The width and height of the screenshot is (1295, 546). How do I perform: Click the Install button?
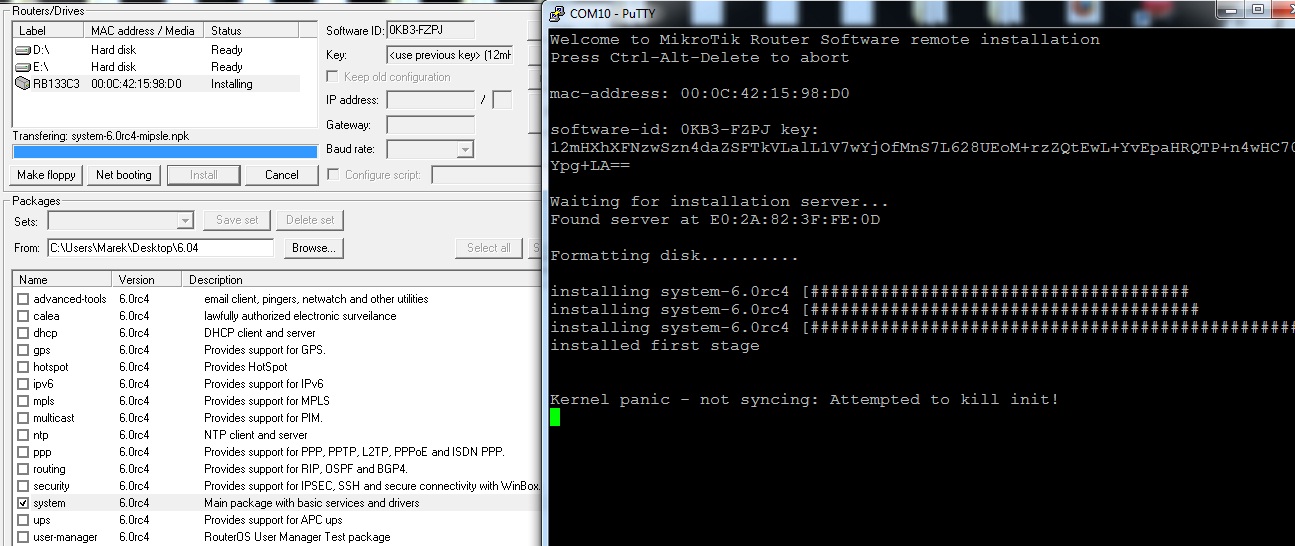coord(204,175)
